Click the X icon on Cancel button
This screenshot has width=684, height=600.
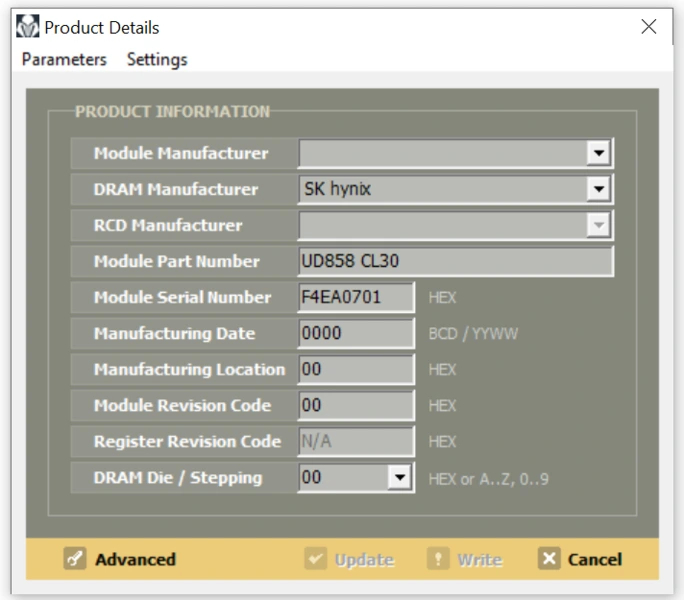click(x=548, y=559)
